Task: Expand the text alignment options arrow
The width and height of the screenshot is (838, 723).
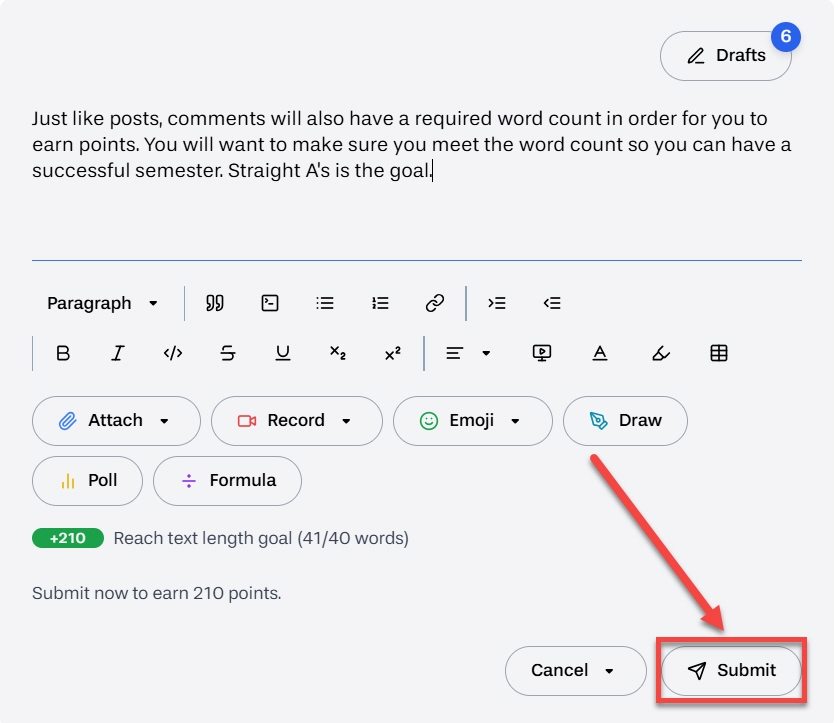Action: coord(486,353)
